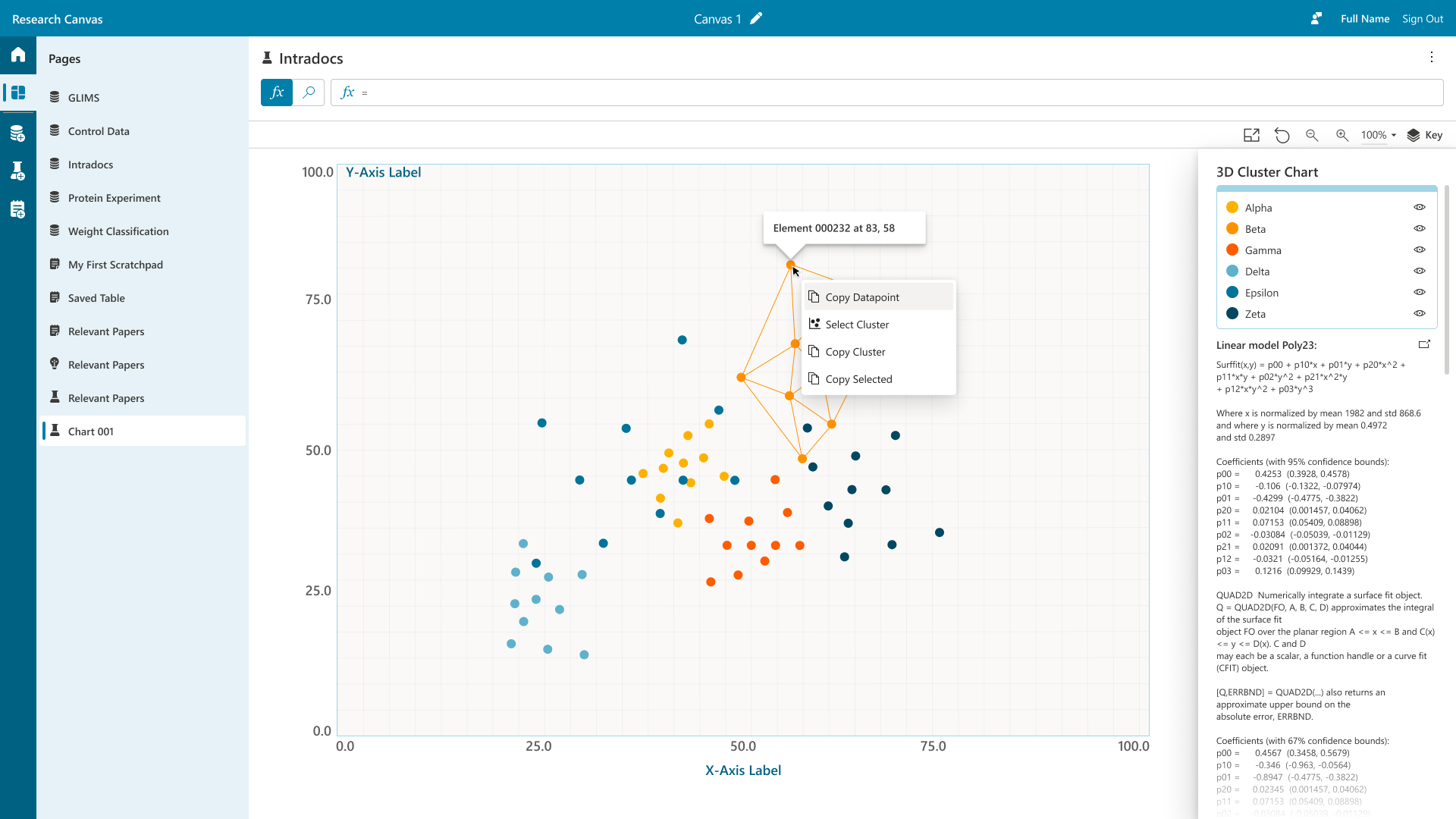Click the Home icon in left rail
Viewport: 1456px width, 819px height.
pos(18,55)
